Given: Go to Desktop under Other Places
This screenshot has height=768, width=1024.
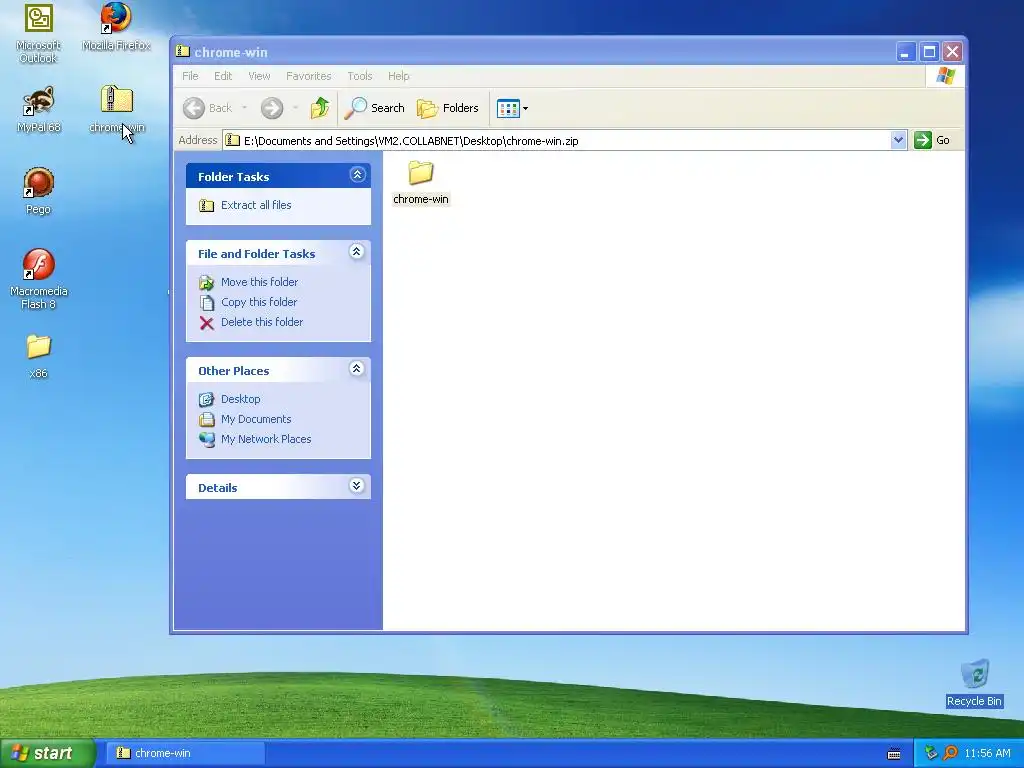Looking at the screenshot, I should point(240,399).
